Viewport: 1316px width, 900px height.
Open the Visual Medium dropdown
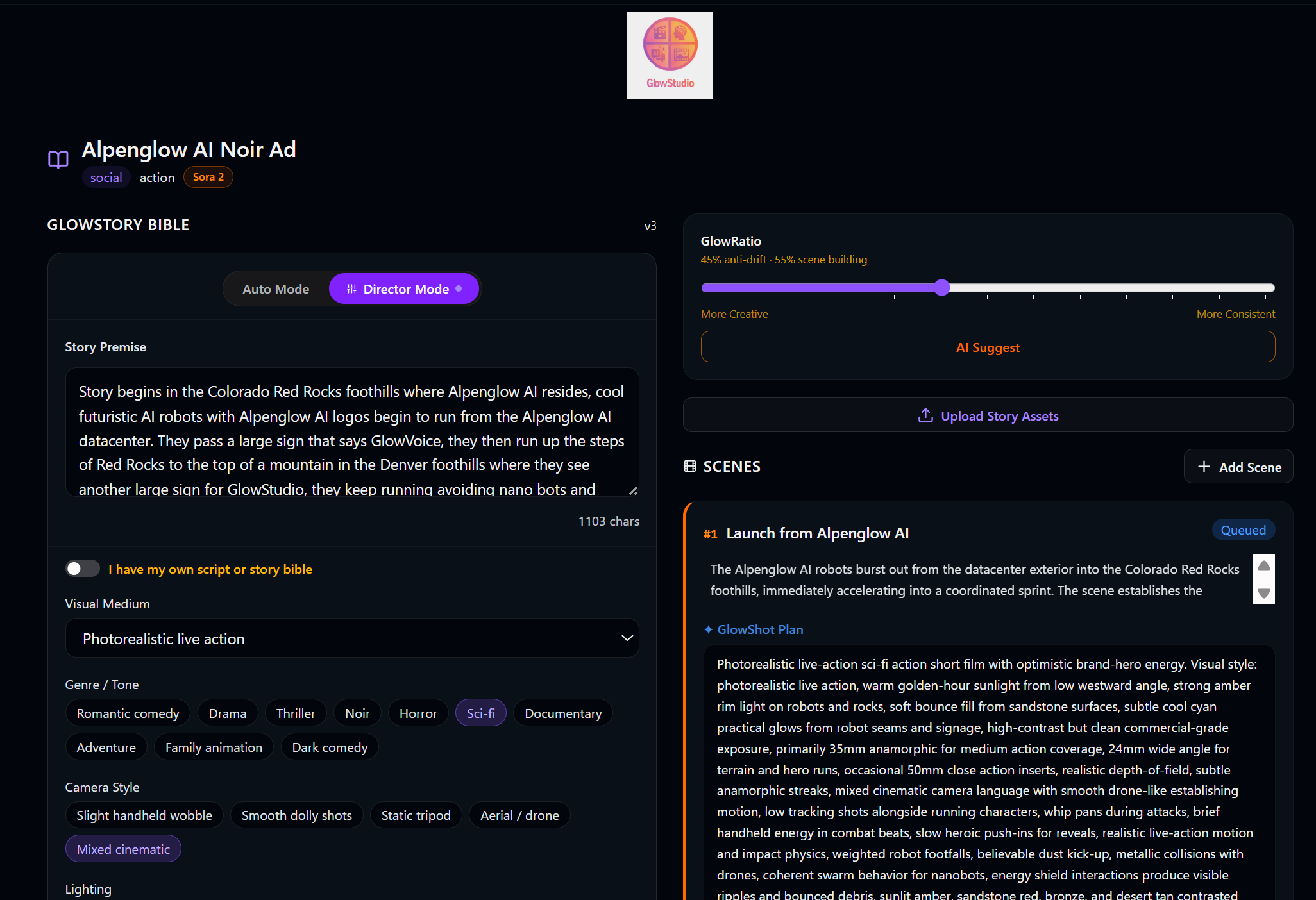(x=352, y=638)
